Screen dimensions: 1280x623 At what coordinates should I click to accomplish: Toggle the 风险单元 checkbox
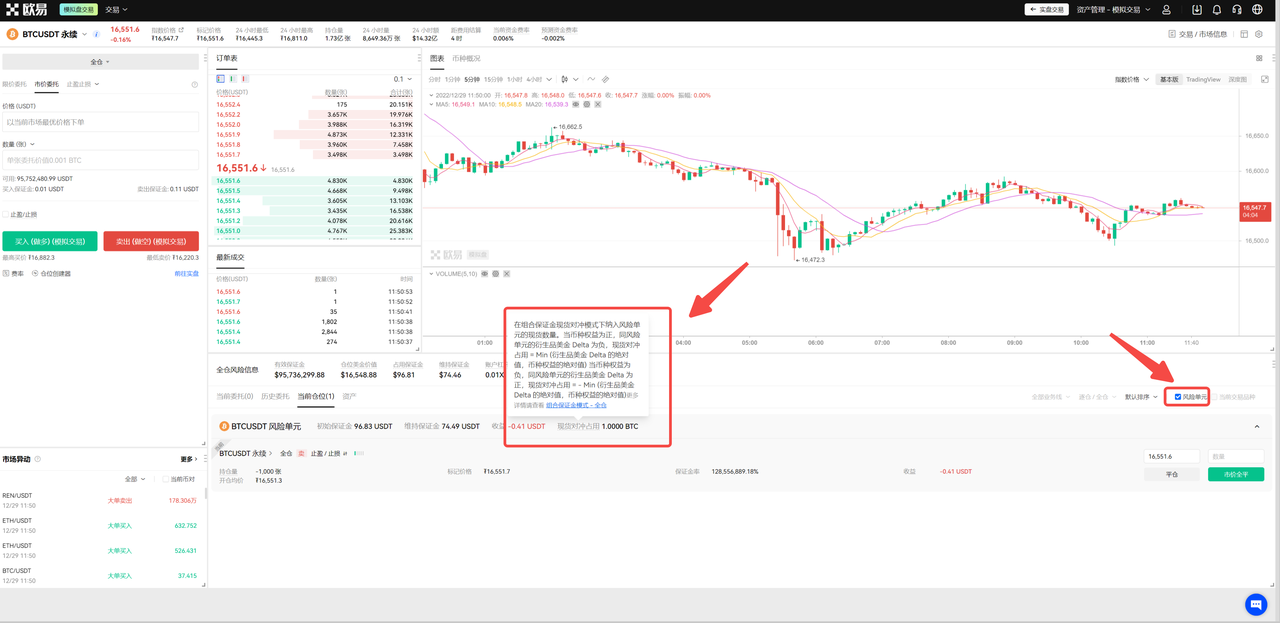(1178, 397)
